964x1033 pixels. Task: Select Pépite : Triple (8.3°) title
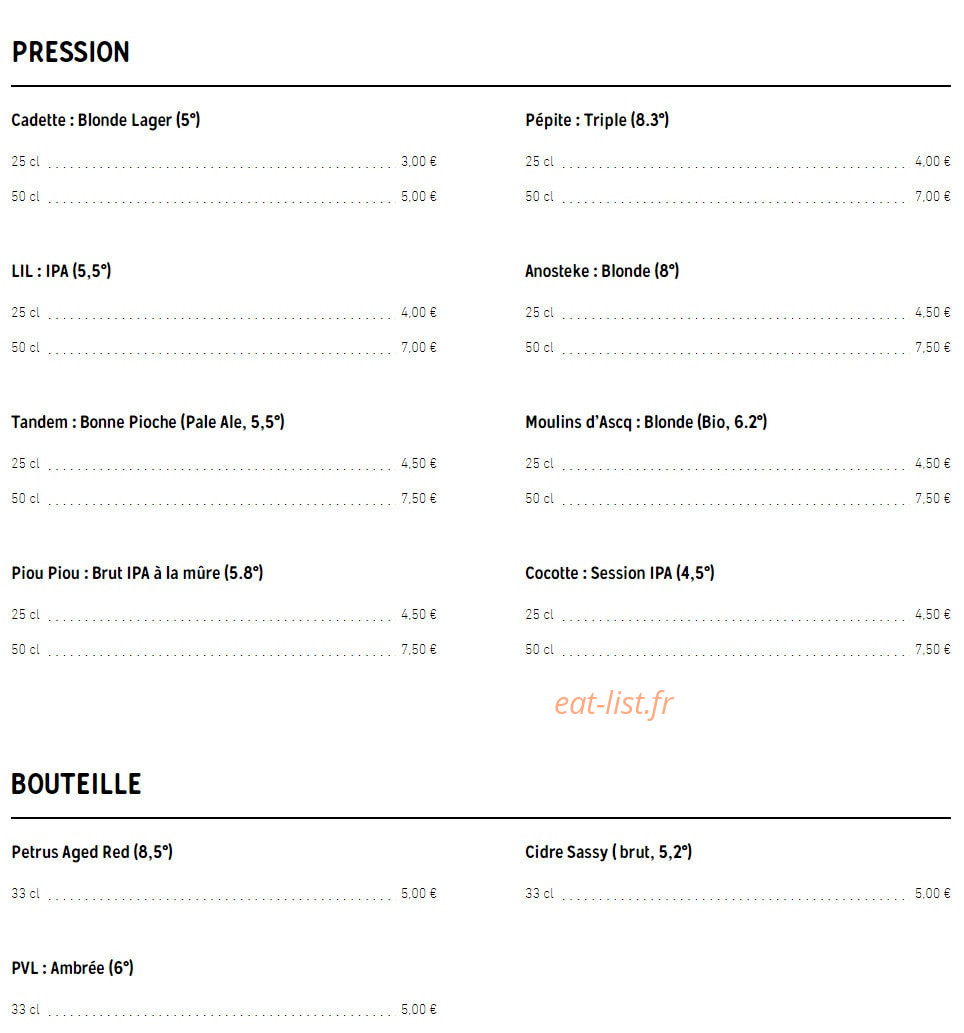[x=597, y=120]
